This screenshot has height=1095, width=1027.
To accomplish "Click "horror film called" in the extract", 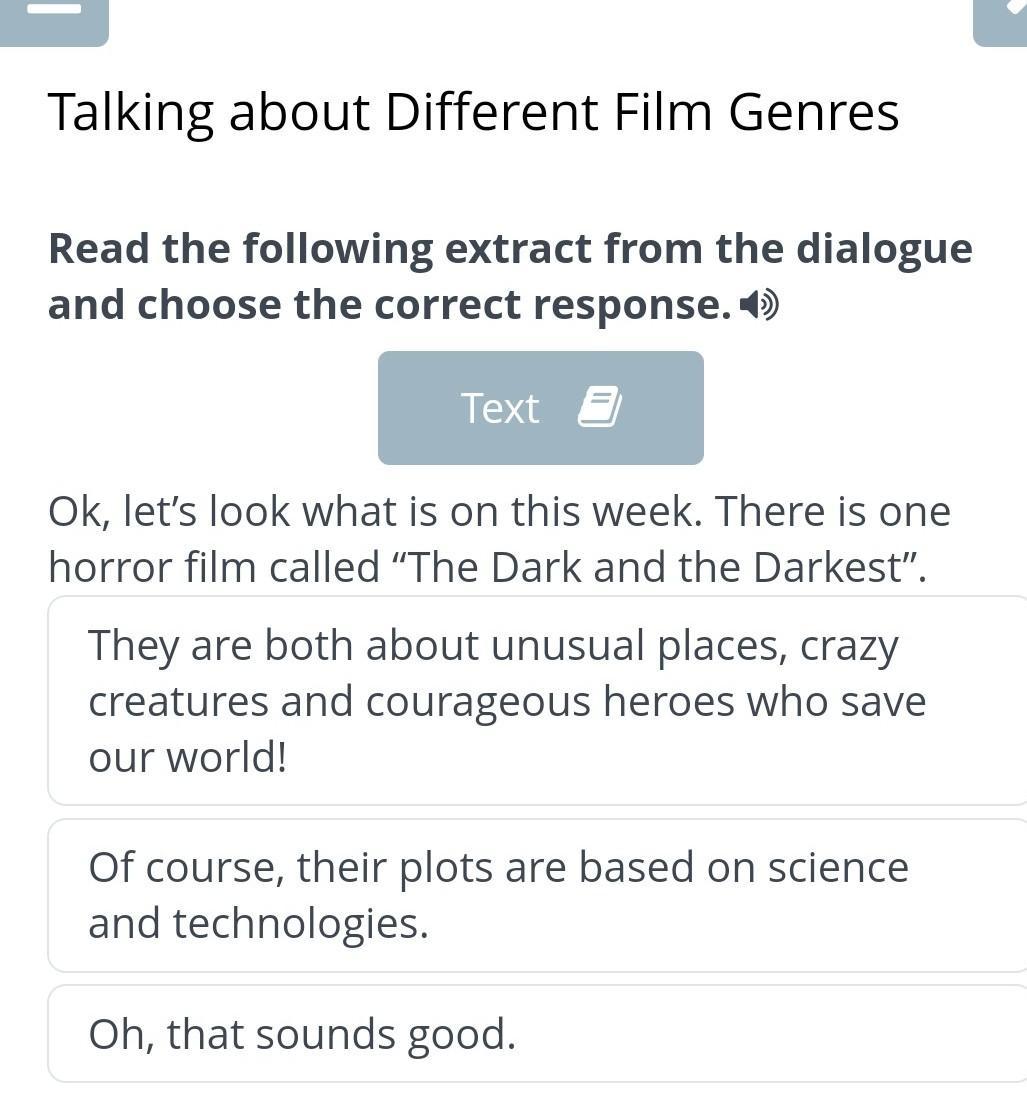I will (x=214, y=566).
